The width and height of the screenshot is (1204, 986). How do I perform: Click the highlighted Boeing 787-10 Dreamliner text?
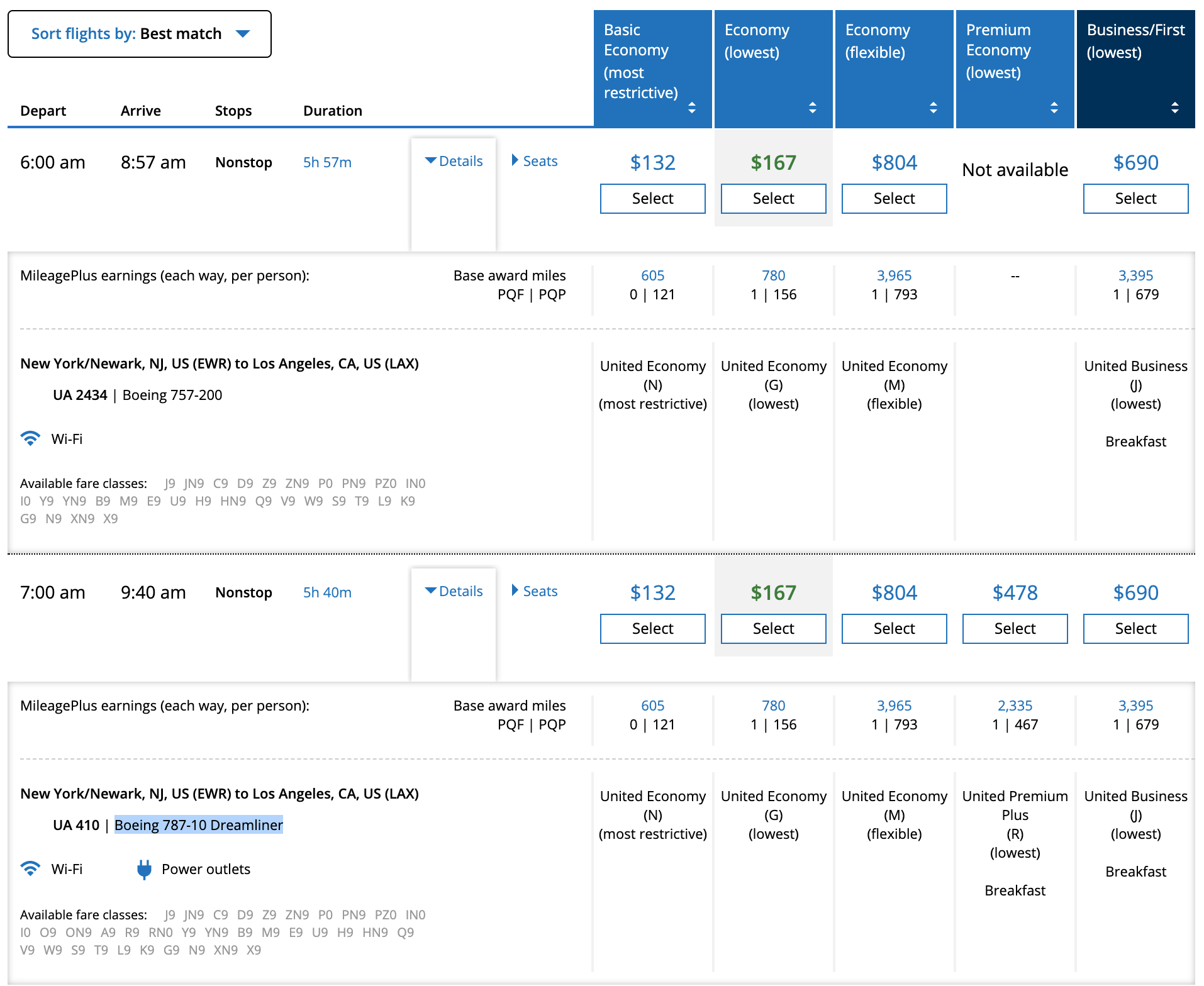(x=199, y=825)
